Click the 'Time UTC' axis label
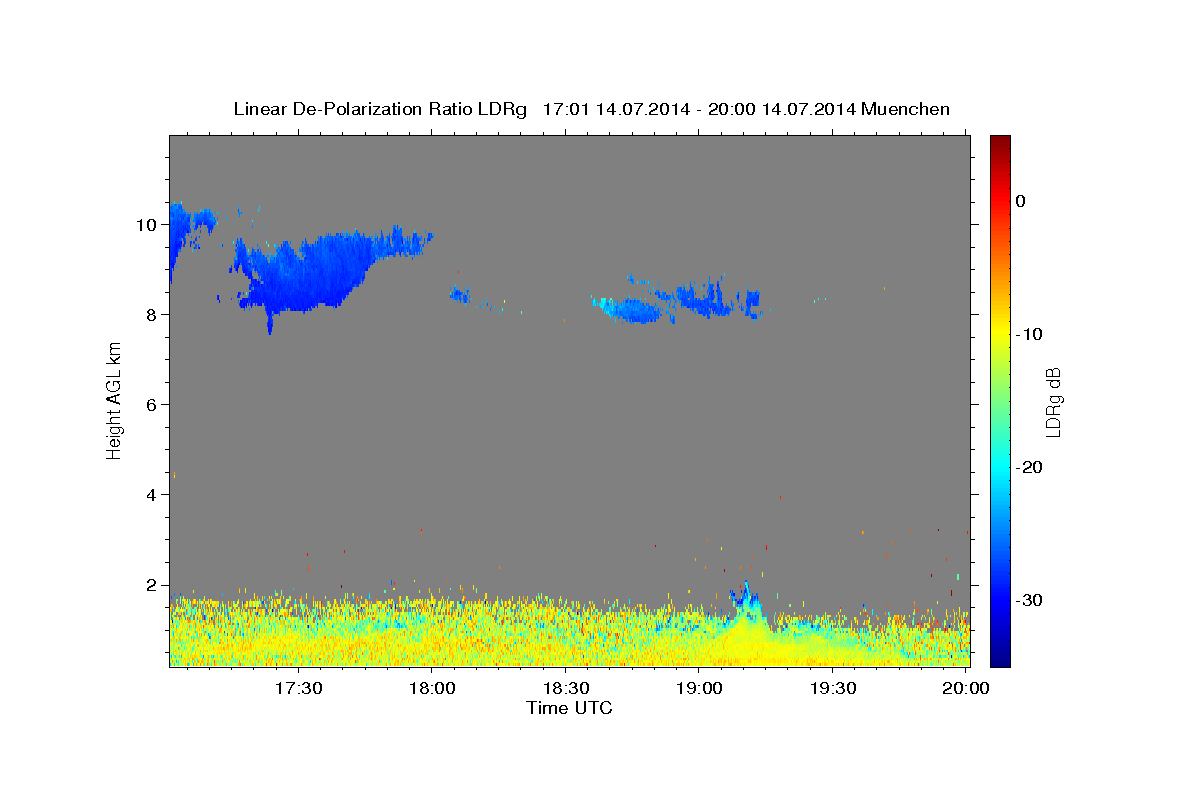The width and height of the screenshot is (1200, 800). pos(569,708)
